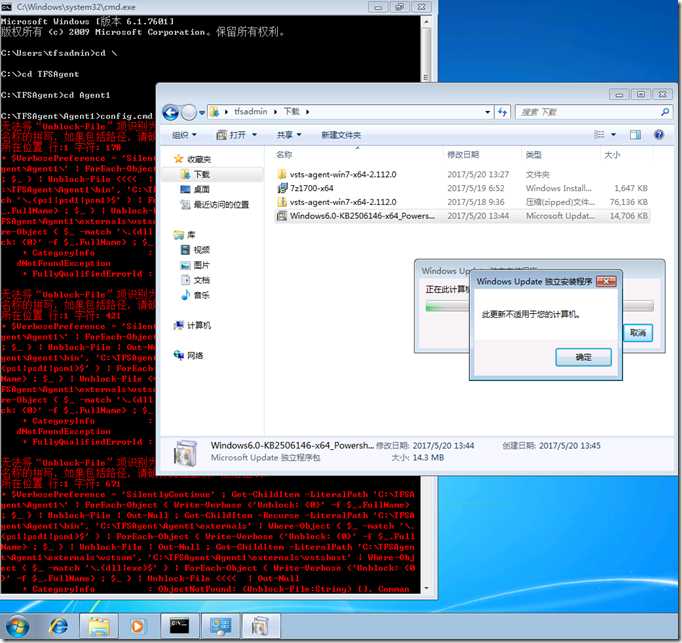Expand the view options dropdown arrow
Screen dimensions: 682x643
[x=614, y=135]
